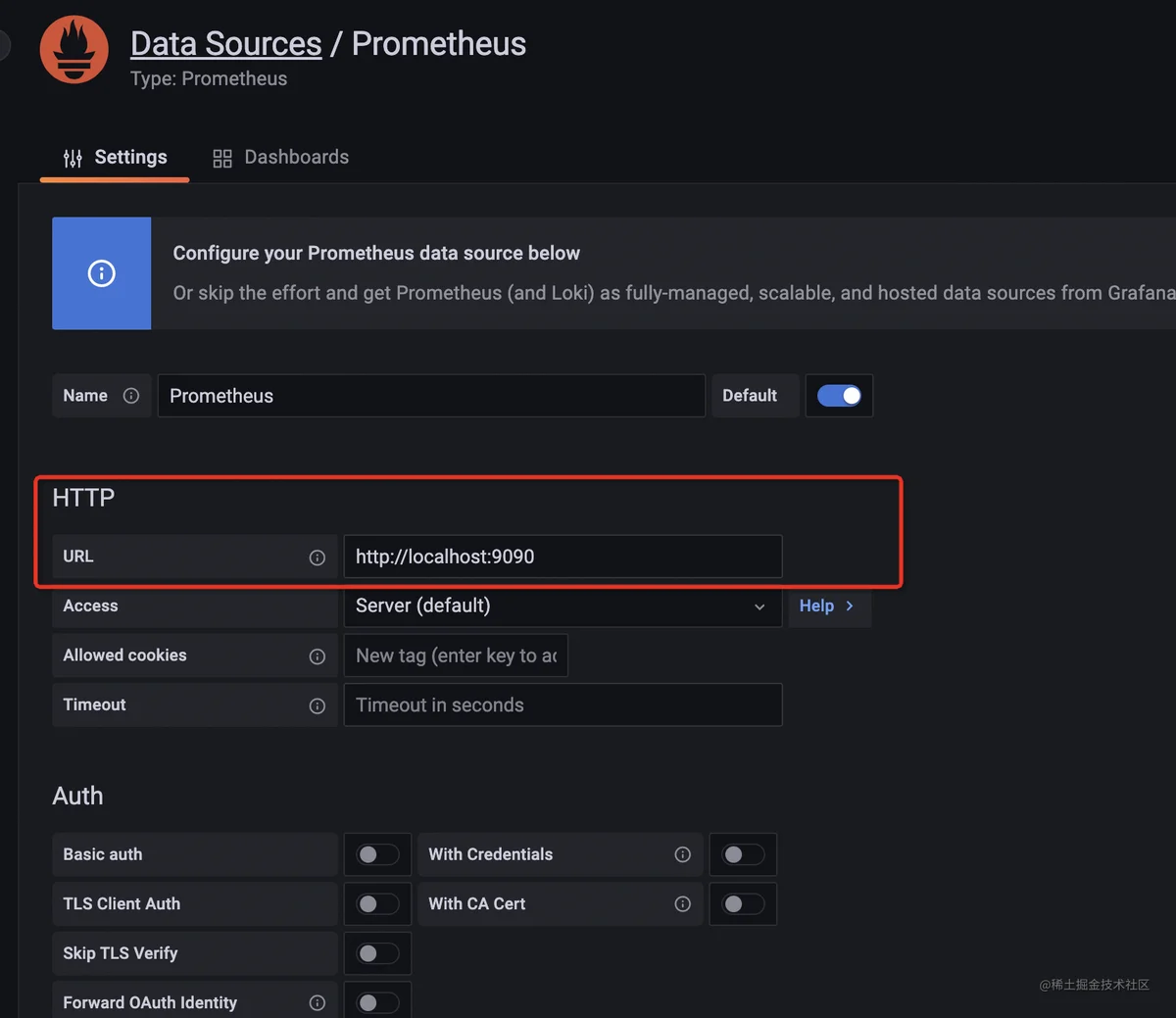1176x1018 pixels.
Task: Click the info icon in the URL row
Action: click(x=318, y=557)
